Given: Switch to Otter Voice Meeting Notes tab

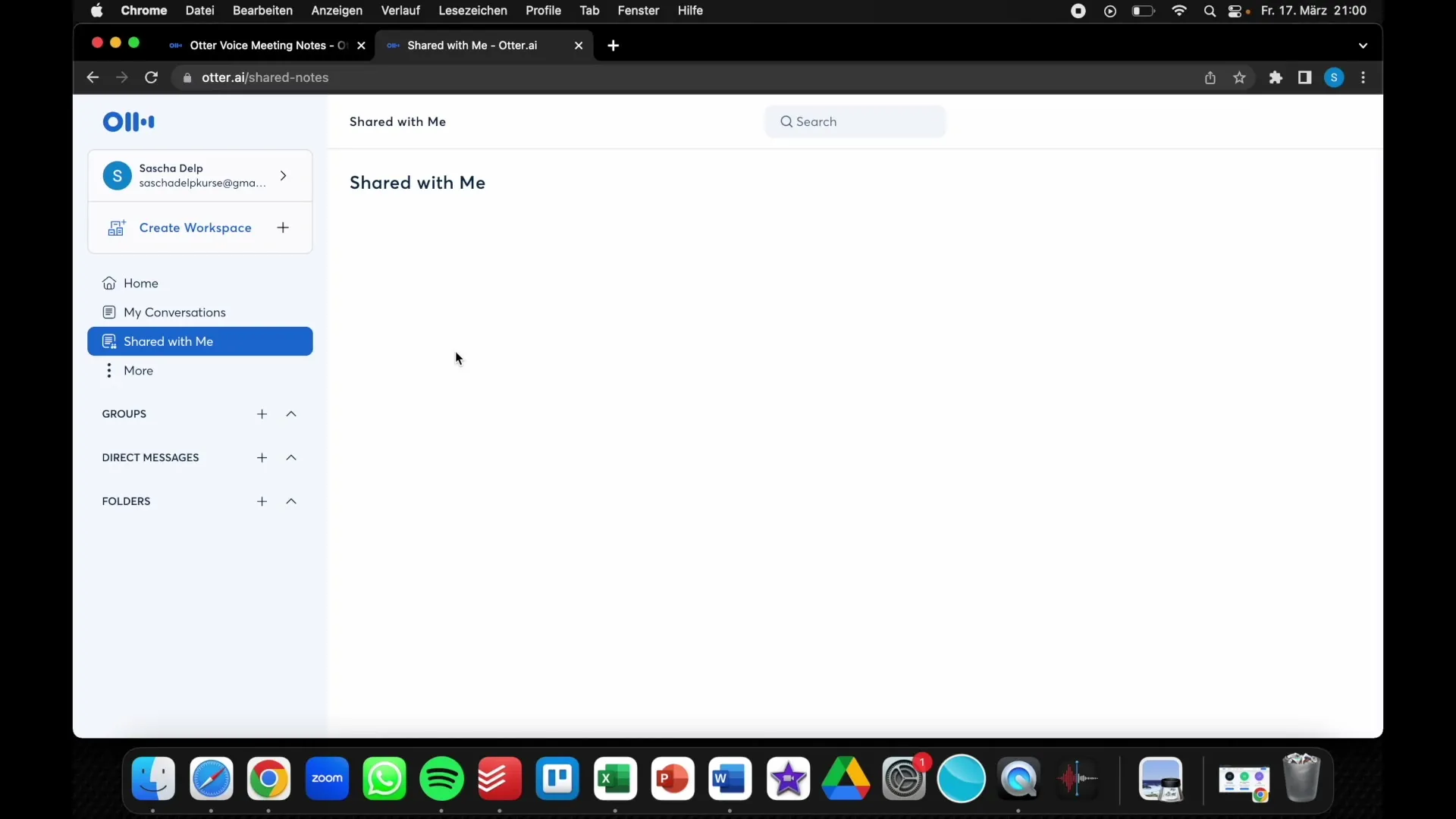Looking at the screenshot, I should 263,45.
